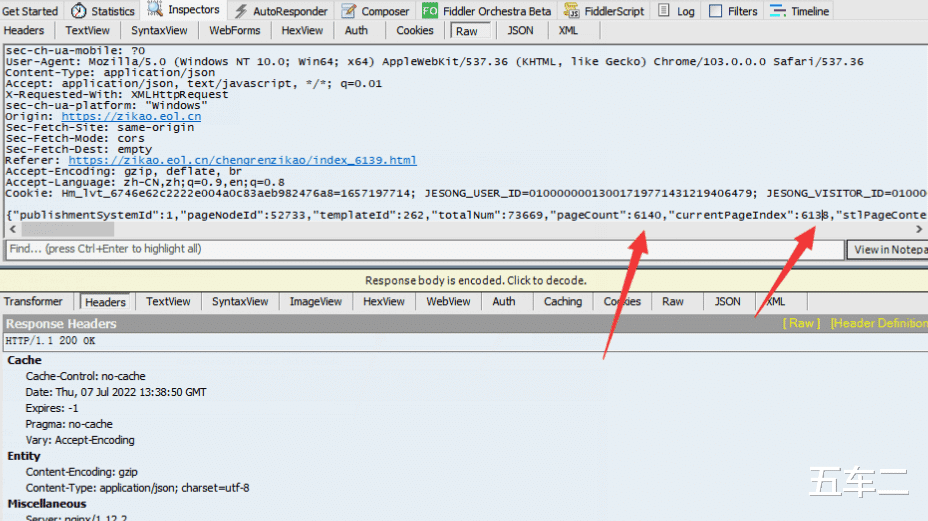This screenshot has height=521, width=928.
Task: Select the request HexView tab
Action: (x=302, y=30)
